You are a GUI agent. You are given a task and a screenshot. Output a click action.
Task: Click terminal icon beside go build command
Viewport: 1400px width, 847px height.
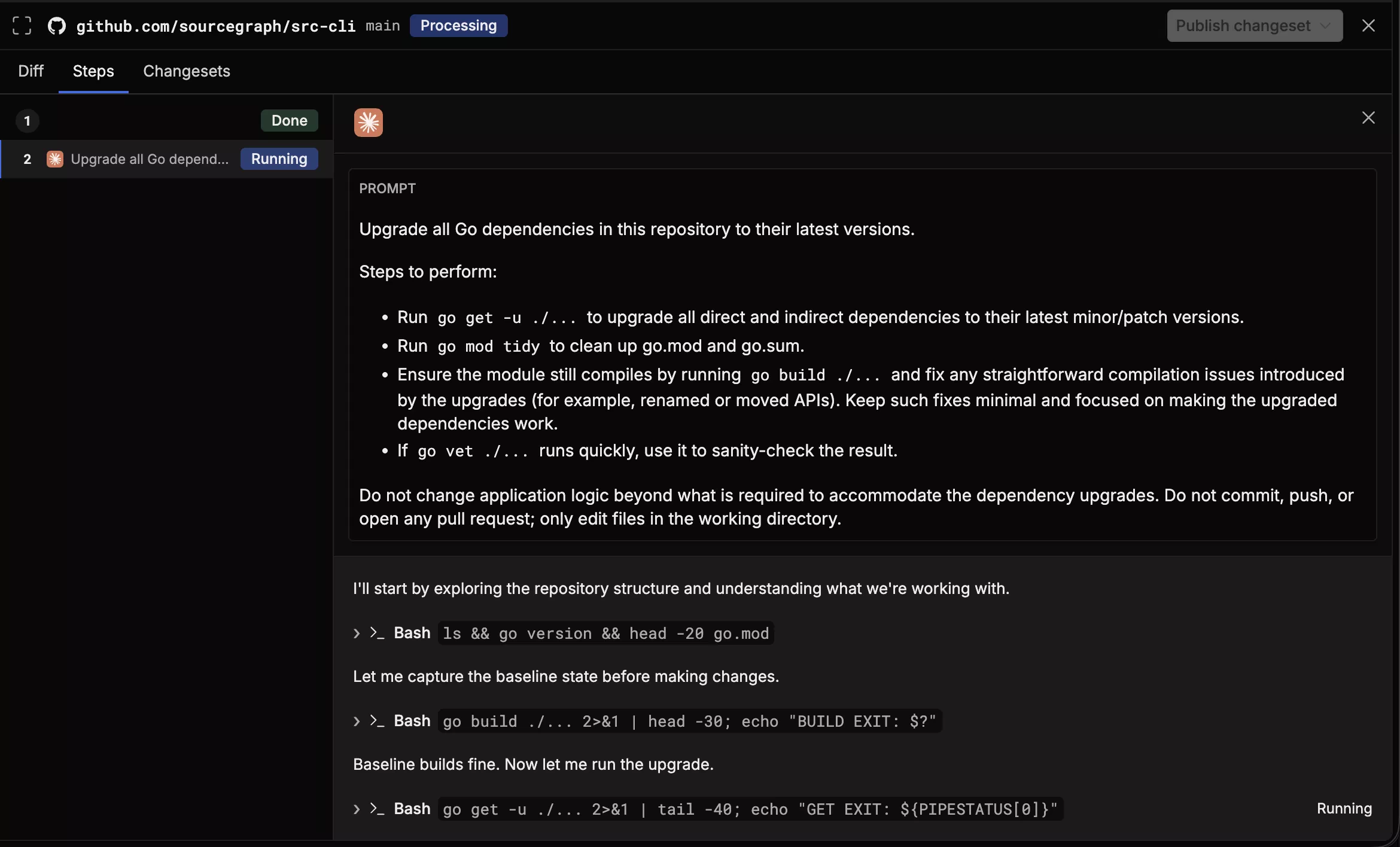point(377,721)
